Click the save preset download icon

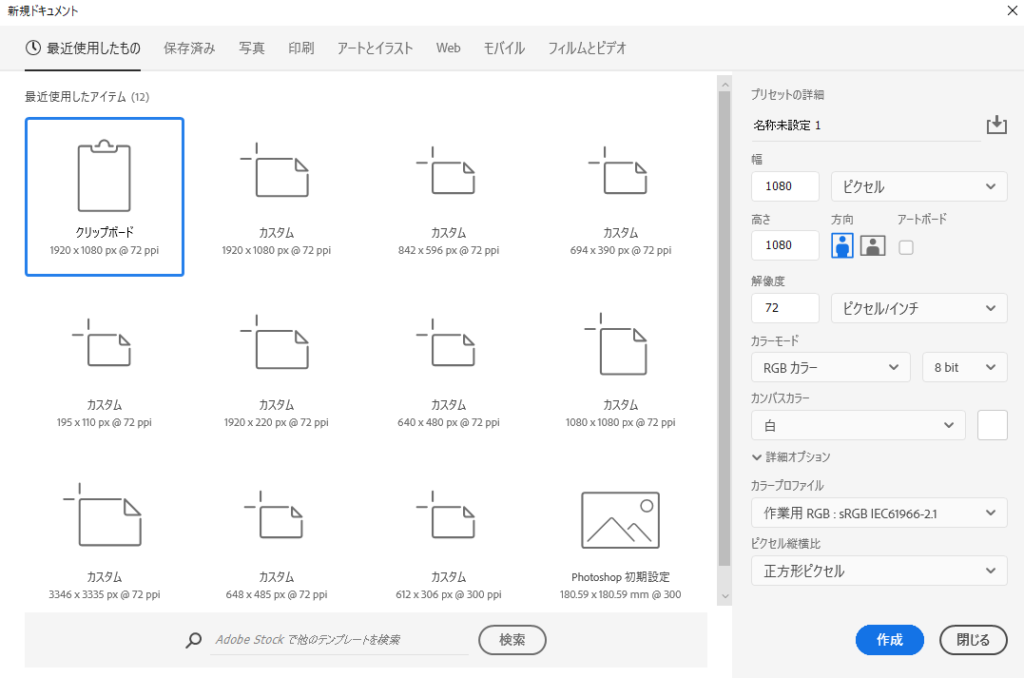pyautogui.click(x=996, y=124)
